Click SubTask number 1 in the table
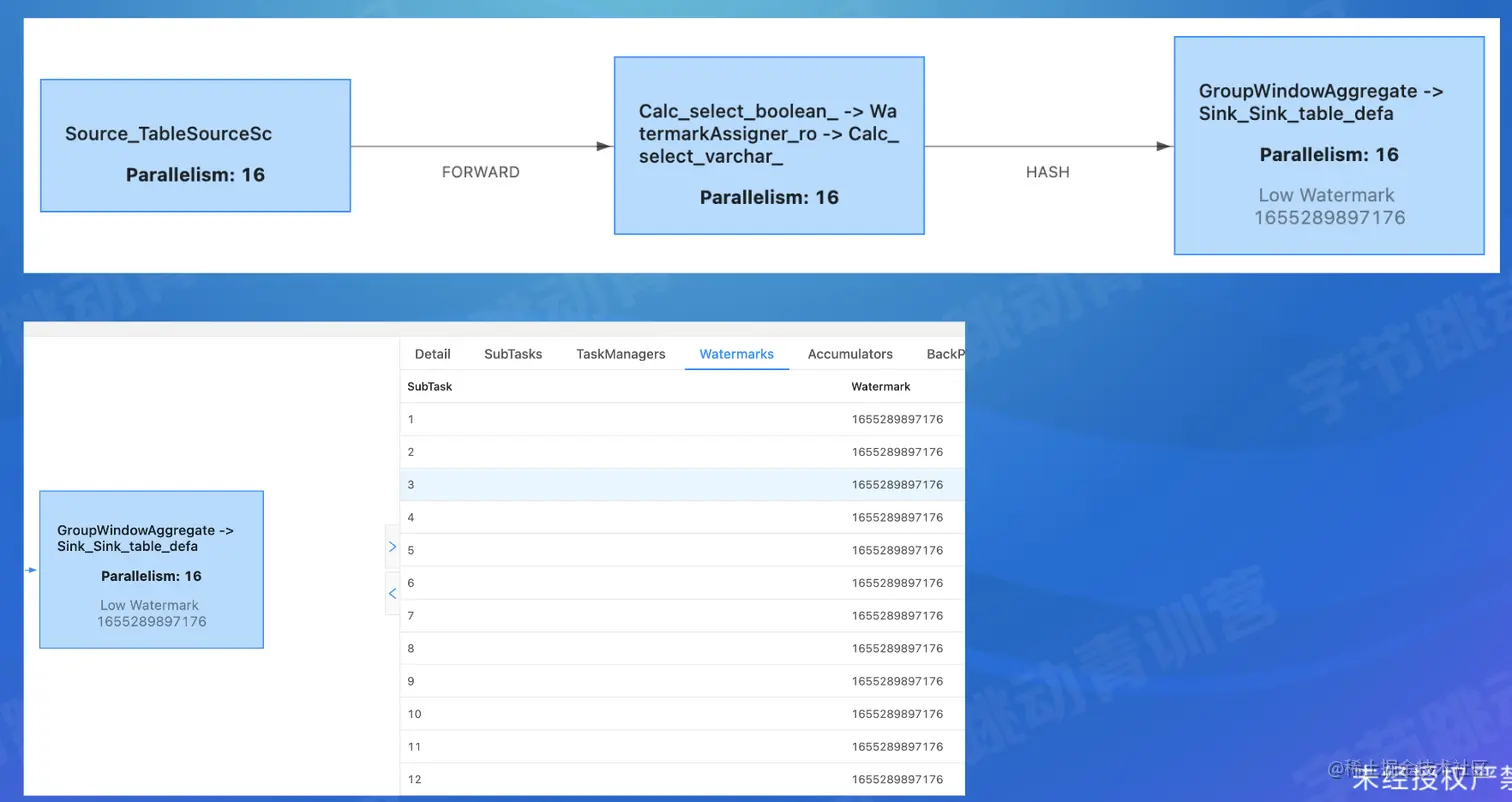Image resolution: width=1512 pixels, height=802 pixels. [411, 419]
